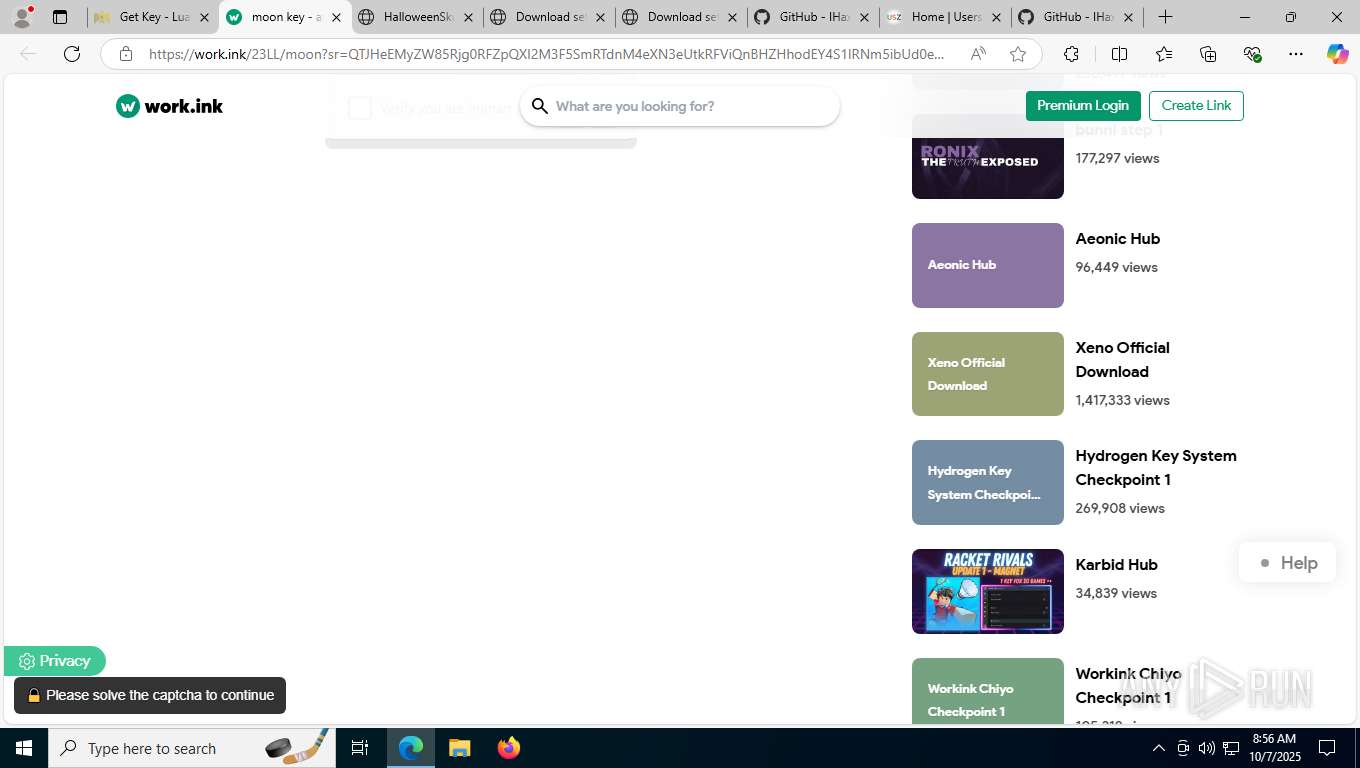Open the Help chat button
The image size is (1360, 768).
tap(1287, 563)
